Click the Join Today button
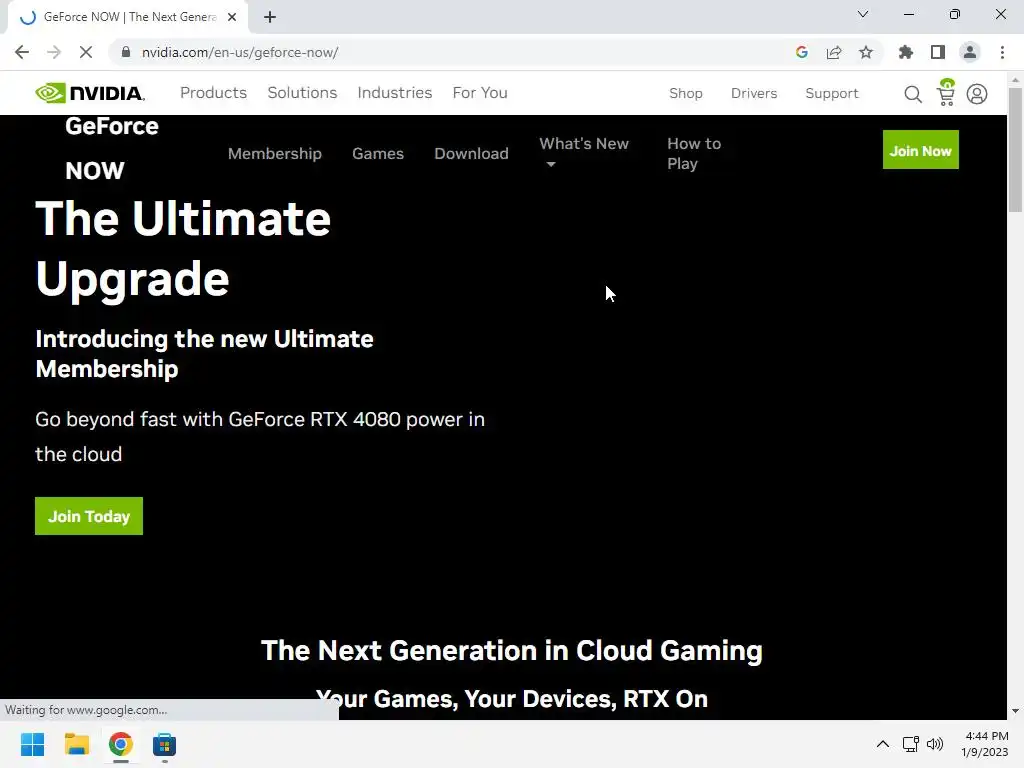The height and width of the screenshot is (768, 1024). click(x=89, y=516)
